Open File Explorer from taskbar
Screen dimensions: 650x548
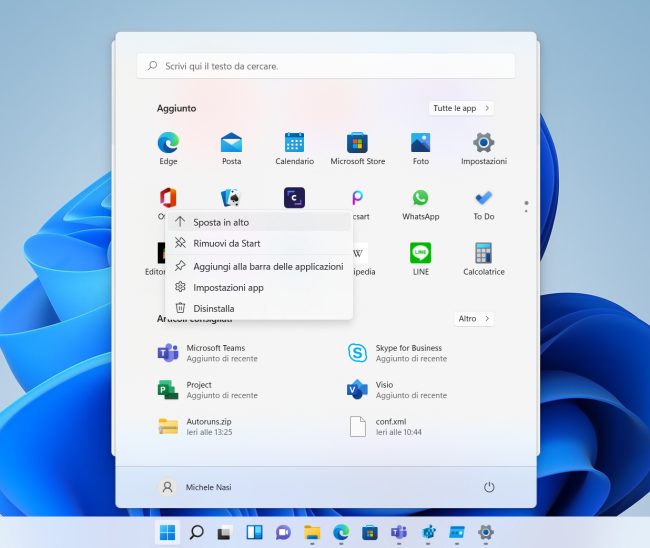pyautogui.click(x=312, y=532)
